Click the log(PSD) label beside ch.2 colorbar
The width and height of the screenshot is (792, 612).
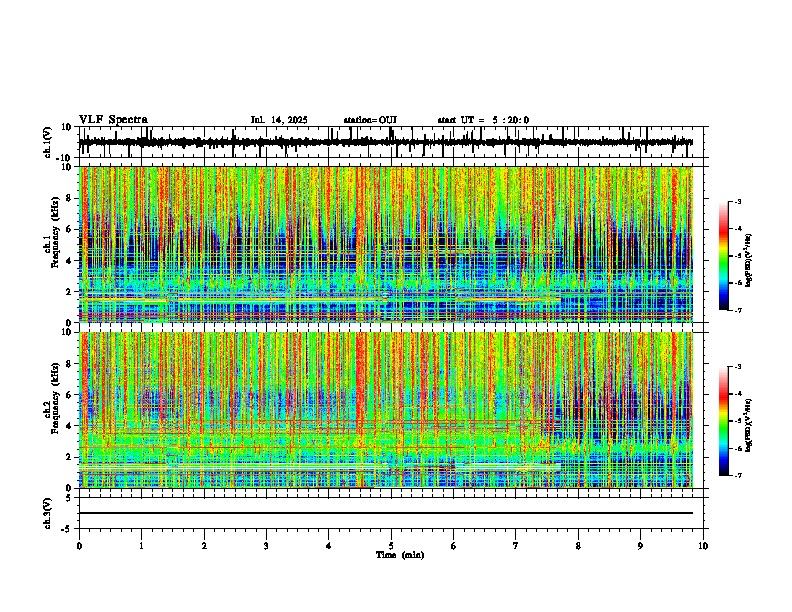pos(749,425)
